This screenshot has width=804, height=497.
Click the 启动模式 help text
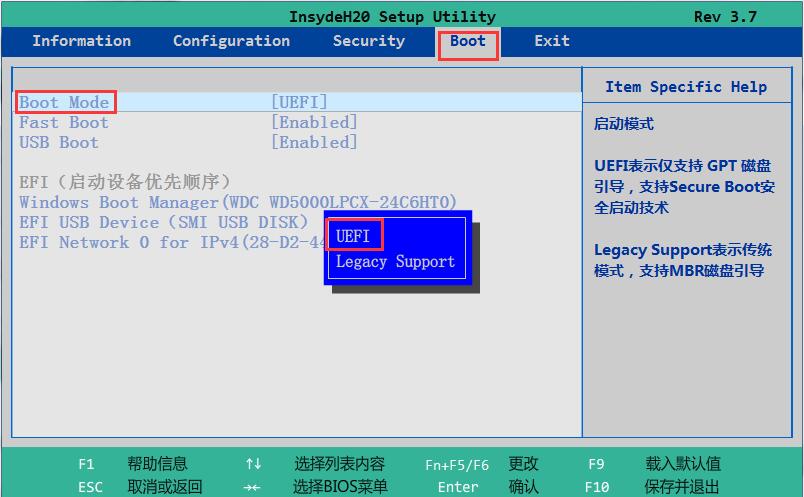pos(624,124)
